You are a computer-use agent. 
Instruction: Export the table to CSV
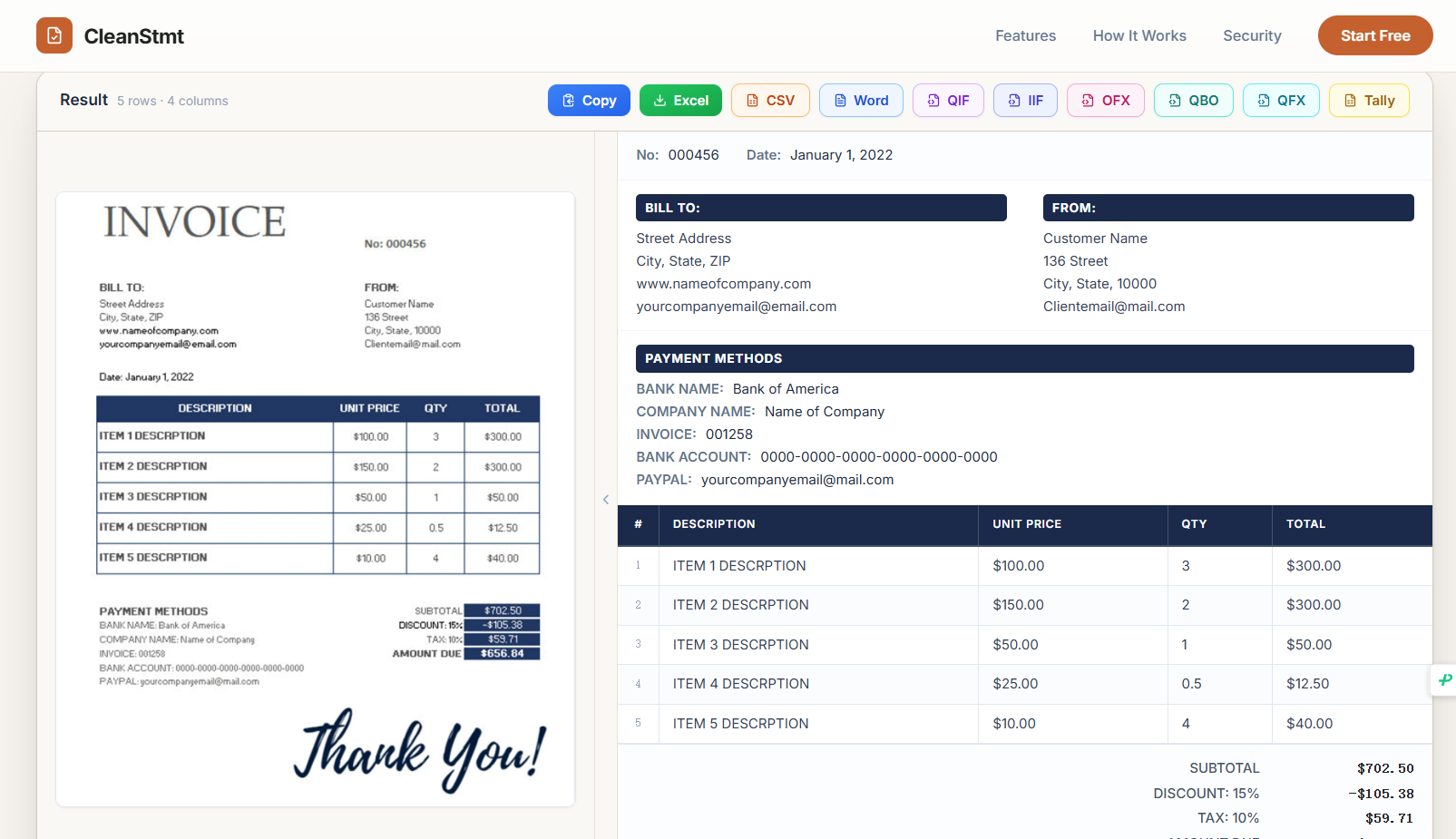coord(770,100)
